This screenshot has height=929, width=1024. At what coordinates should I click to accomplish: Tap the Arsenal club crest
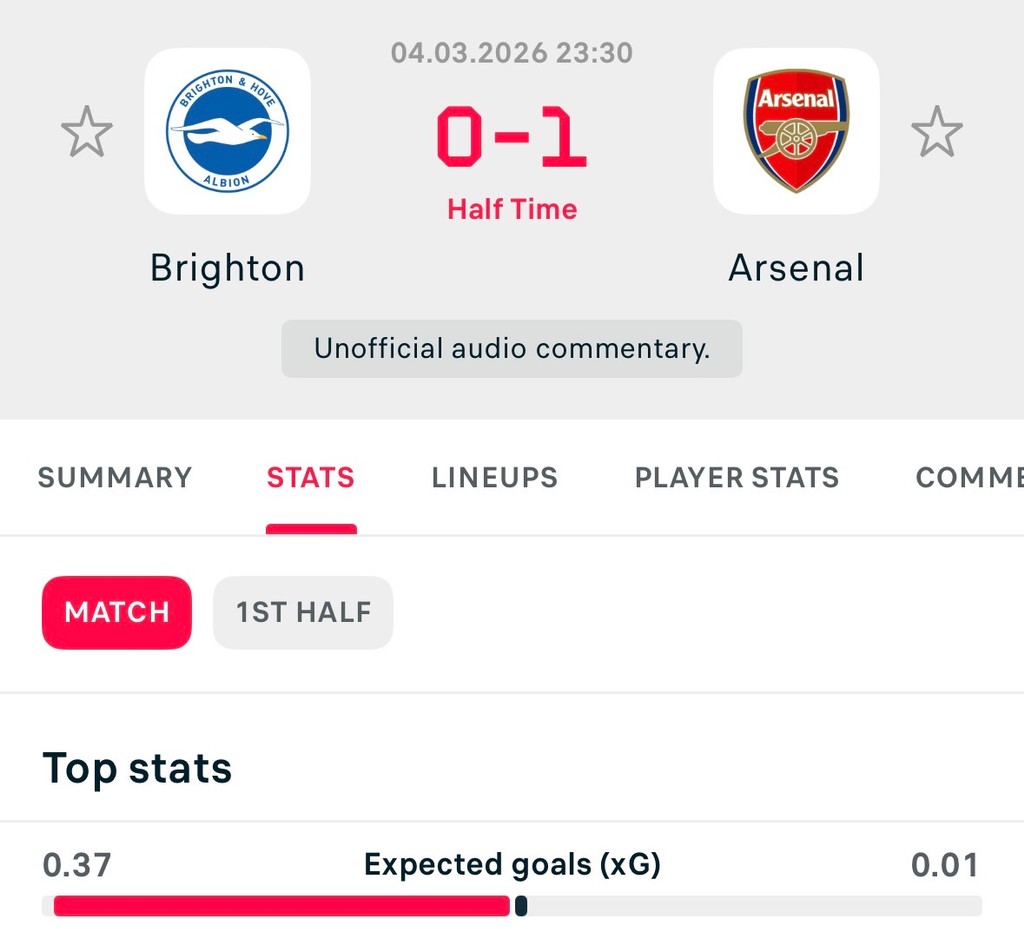click(796, 131)
